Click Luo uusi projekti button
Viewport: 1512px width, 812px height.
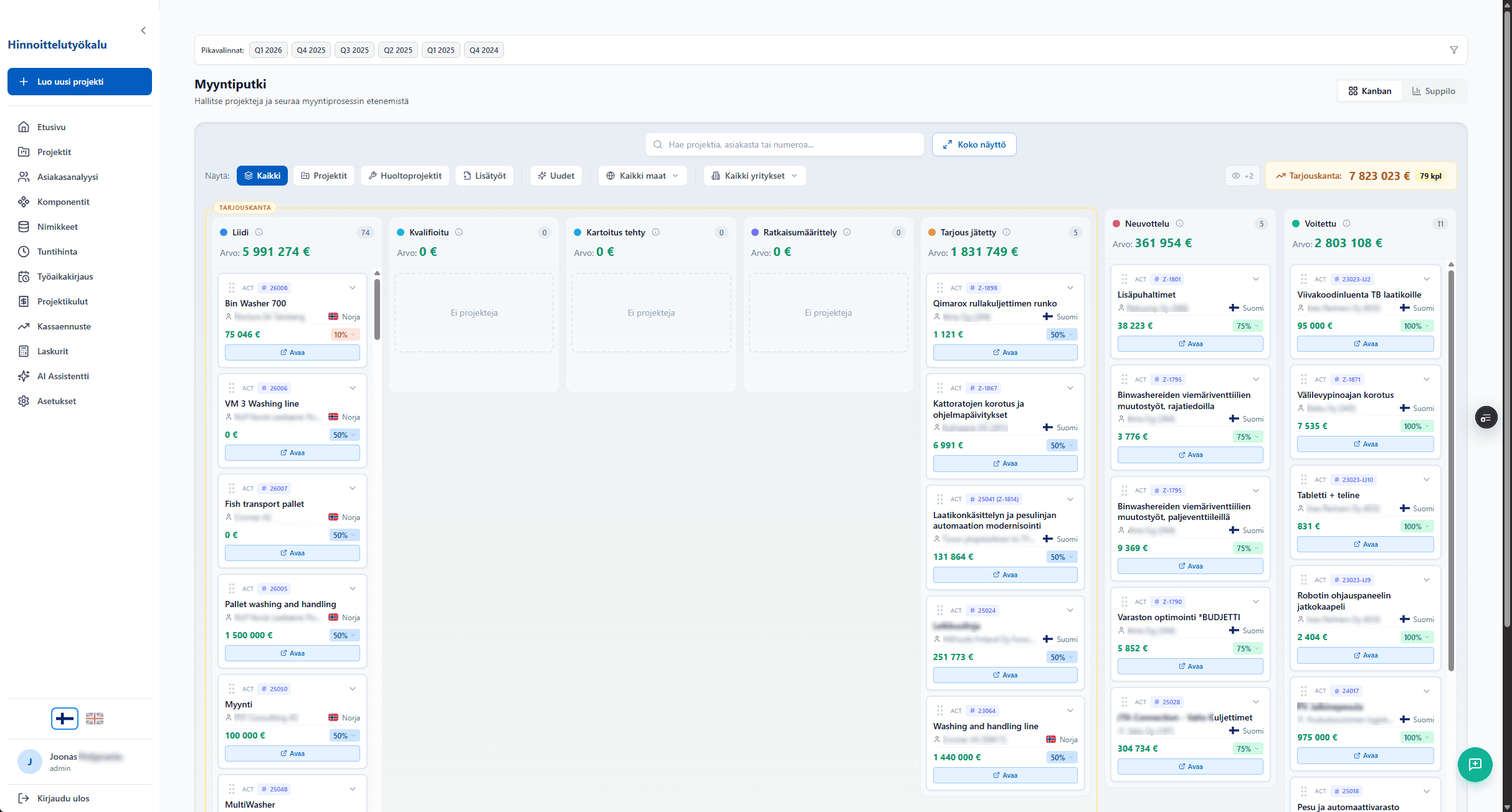tap(80, 82)
